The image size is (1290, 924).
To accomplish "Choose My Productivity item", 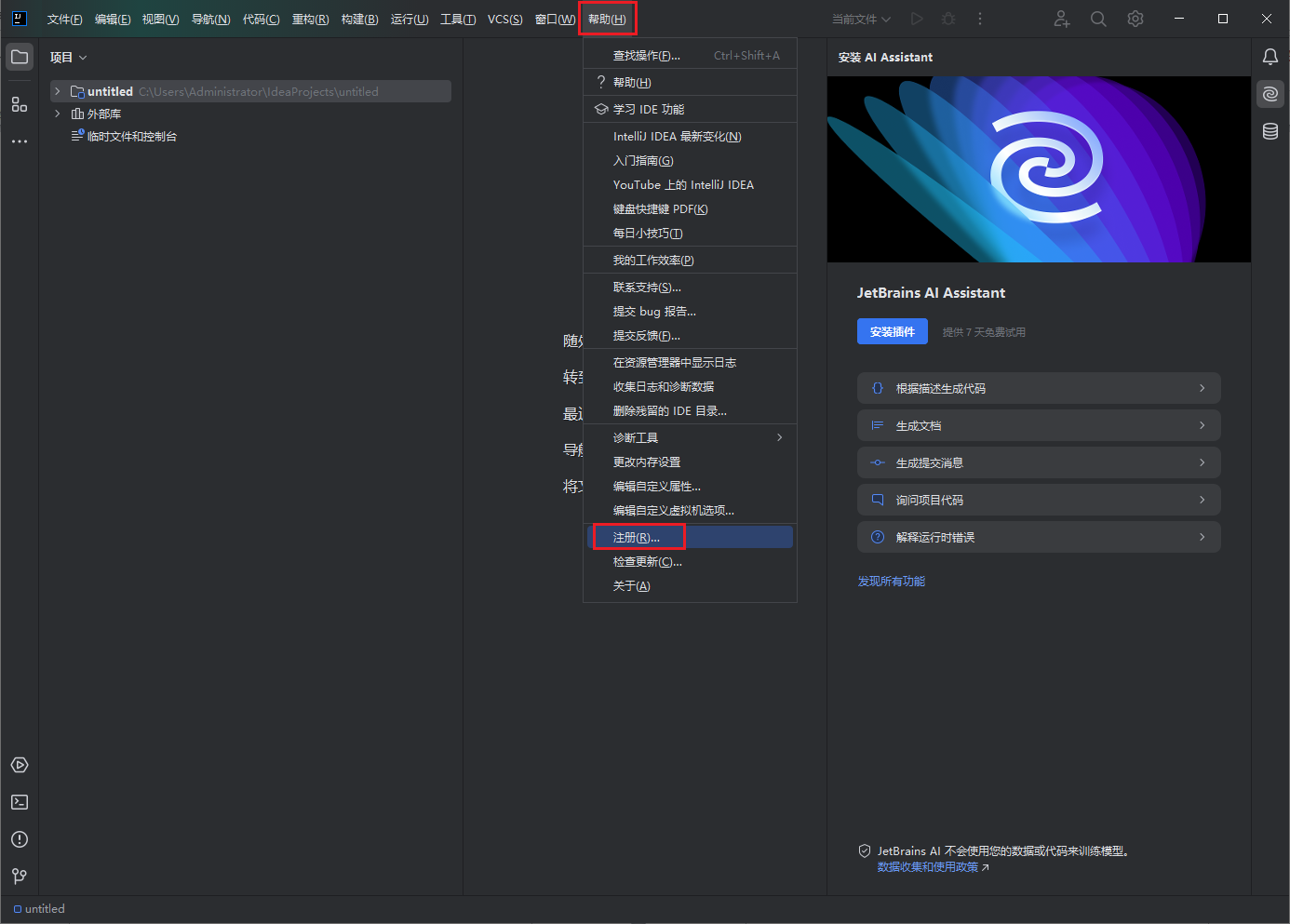I will 690,261.
